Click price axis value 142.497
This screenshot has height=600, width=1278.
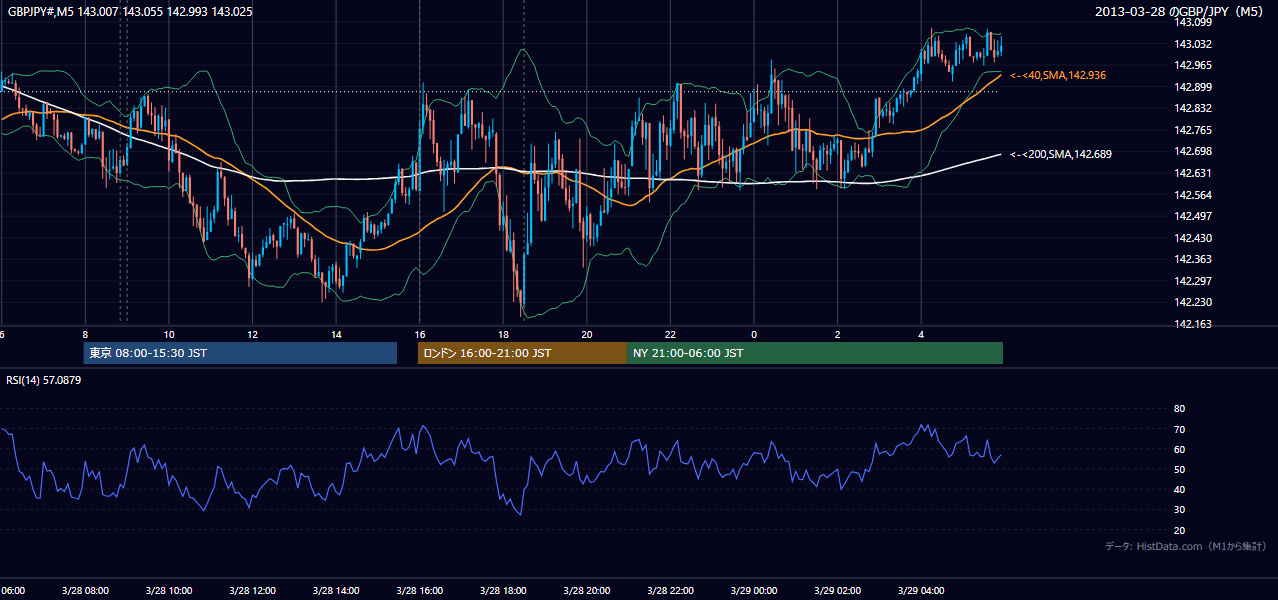pyautogui.click(x=1193, y=216)
